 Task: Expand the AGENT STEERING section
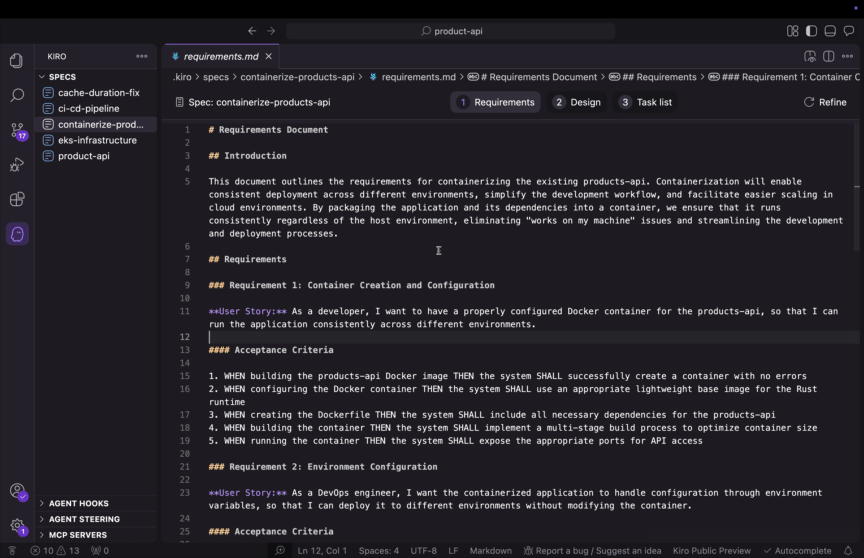pyautogui.click(x=84, y=519)
